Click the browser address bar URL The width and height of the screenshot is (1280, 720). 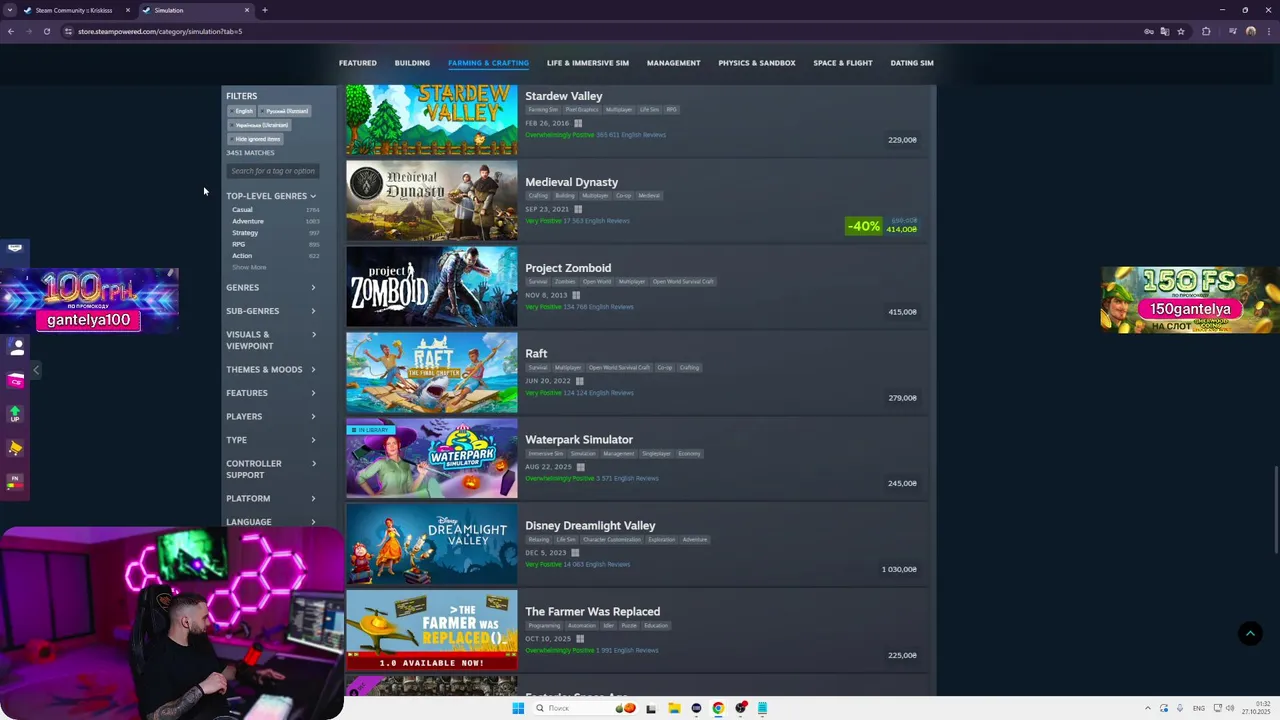160,31
